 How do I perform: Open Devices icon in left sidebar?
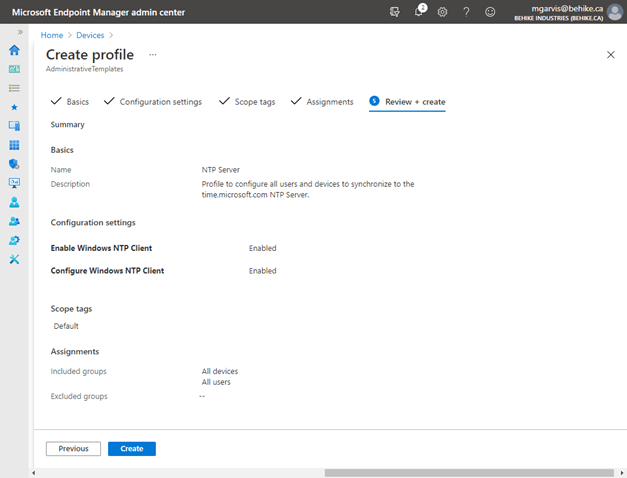[x=14, y=126]
